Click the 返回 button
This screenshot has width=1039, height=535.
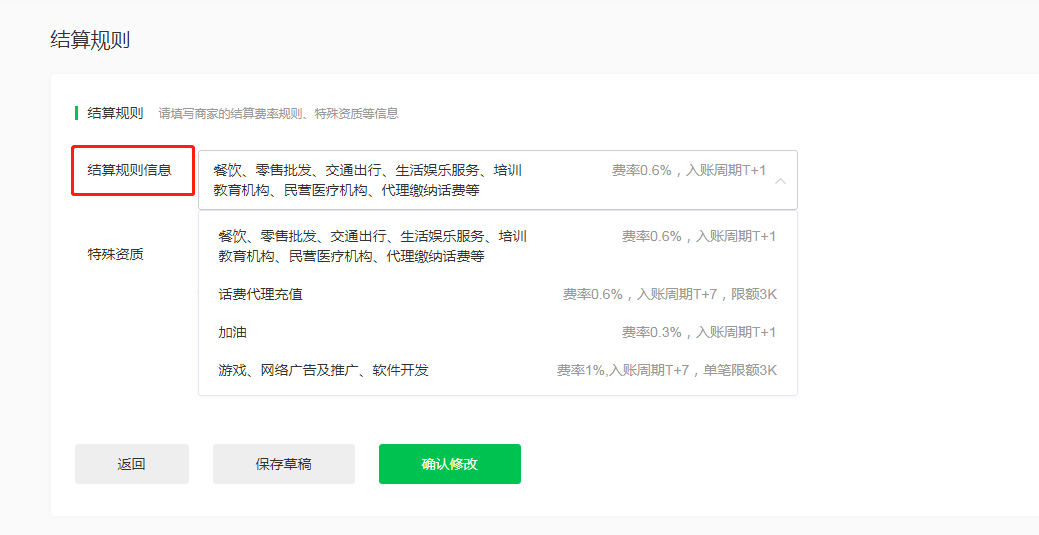[x=132, y=464]
